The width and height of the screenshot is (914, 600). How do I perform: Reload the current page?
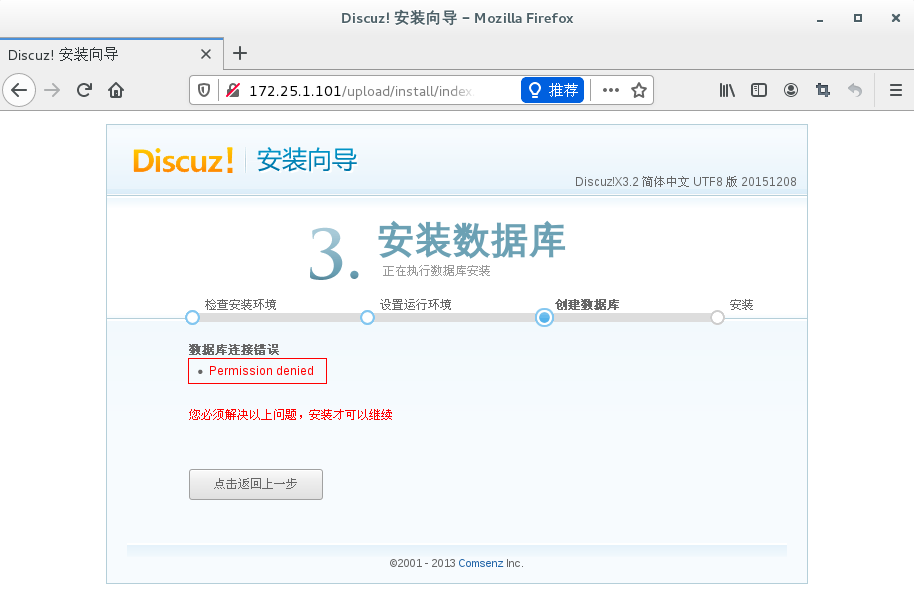pos(85,90)
